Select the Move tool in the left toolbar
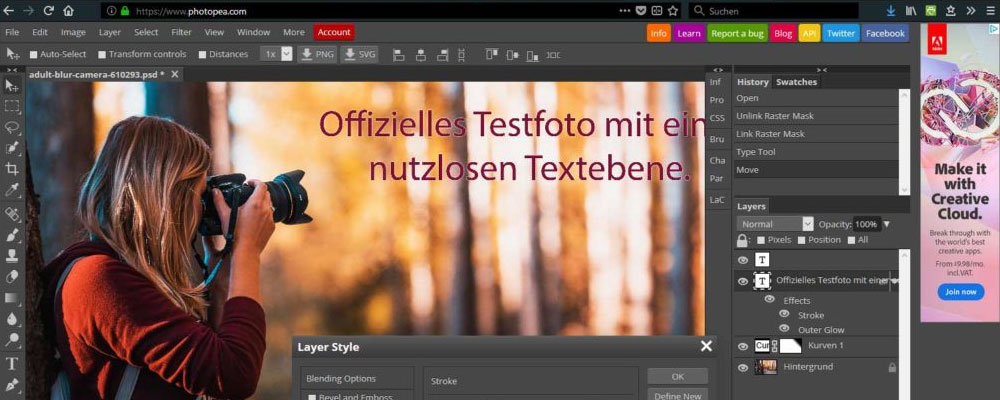 12,85
